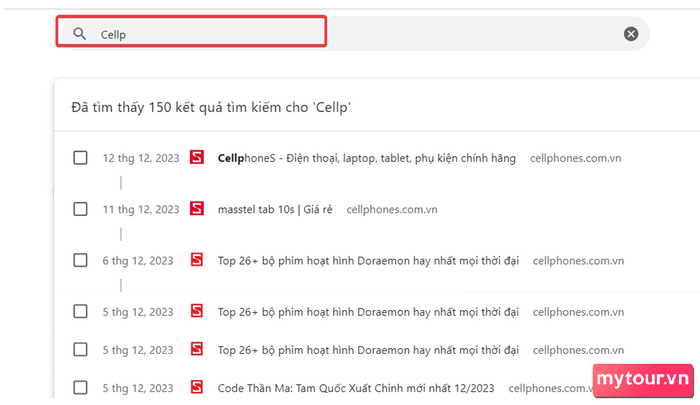Click favicon beside masstel tab 10s entry

click(x=197, y=209)
